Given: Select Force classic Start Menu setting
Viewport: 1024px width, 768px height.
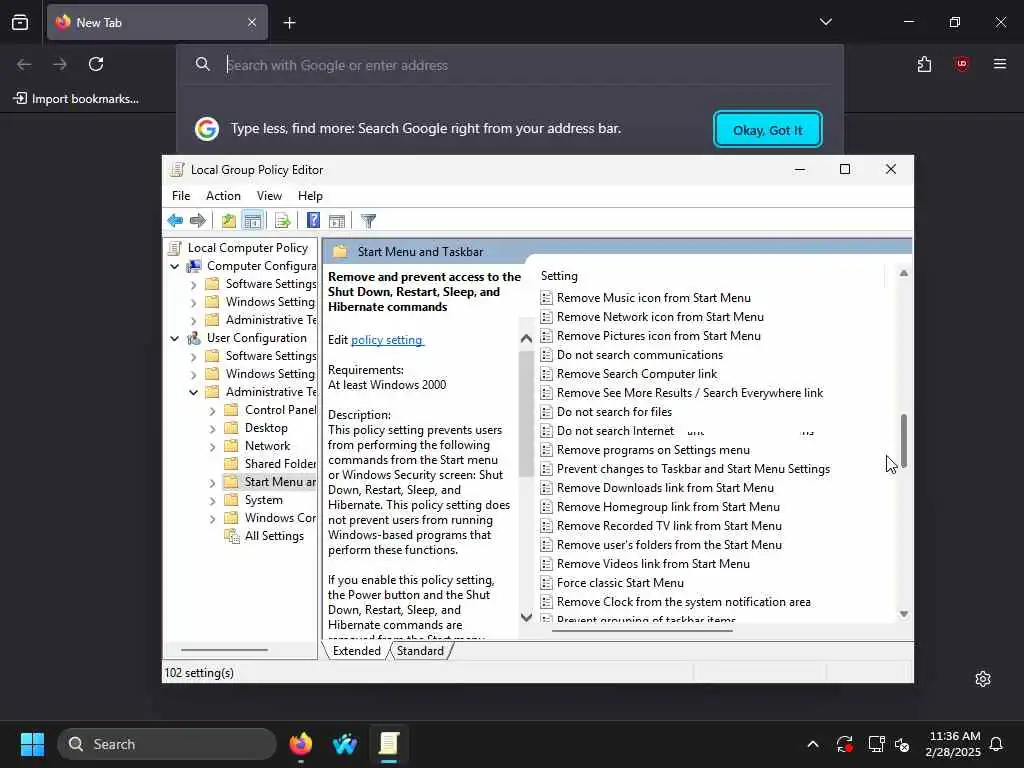Looking at the screenshot, I should 620,583.
